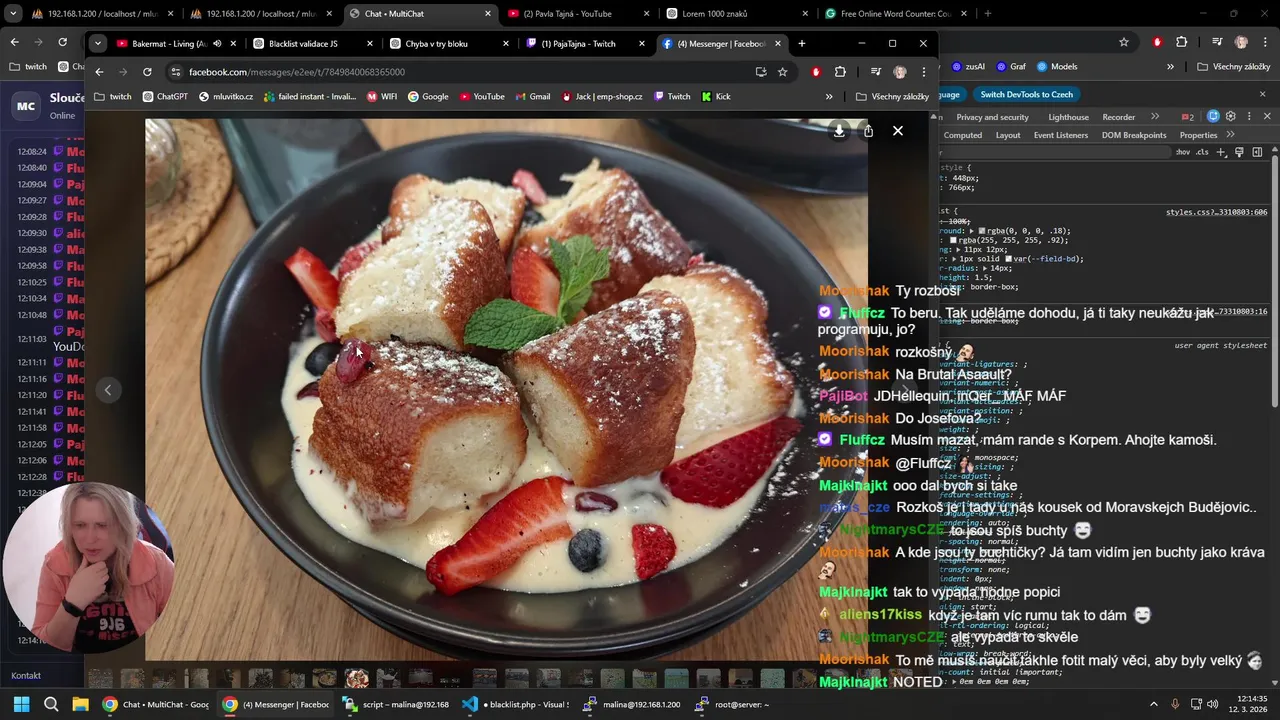Mute the Bakermat tab via its speaker icon
Image resolution: width=1280 pixels, height=720 pixels.
[217, 44]
